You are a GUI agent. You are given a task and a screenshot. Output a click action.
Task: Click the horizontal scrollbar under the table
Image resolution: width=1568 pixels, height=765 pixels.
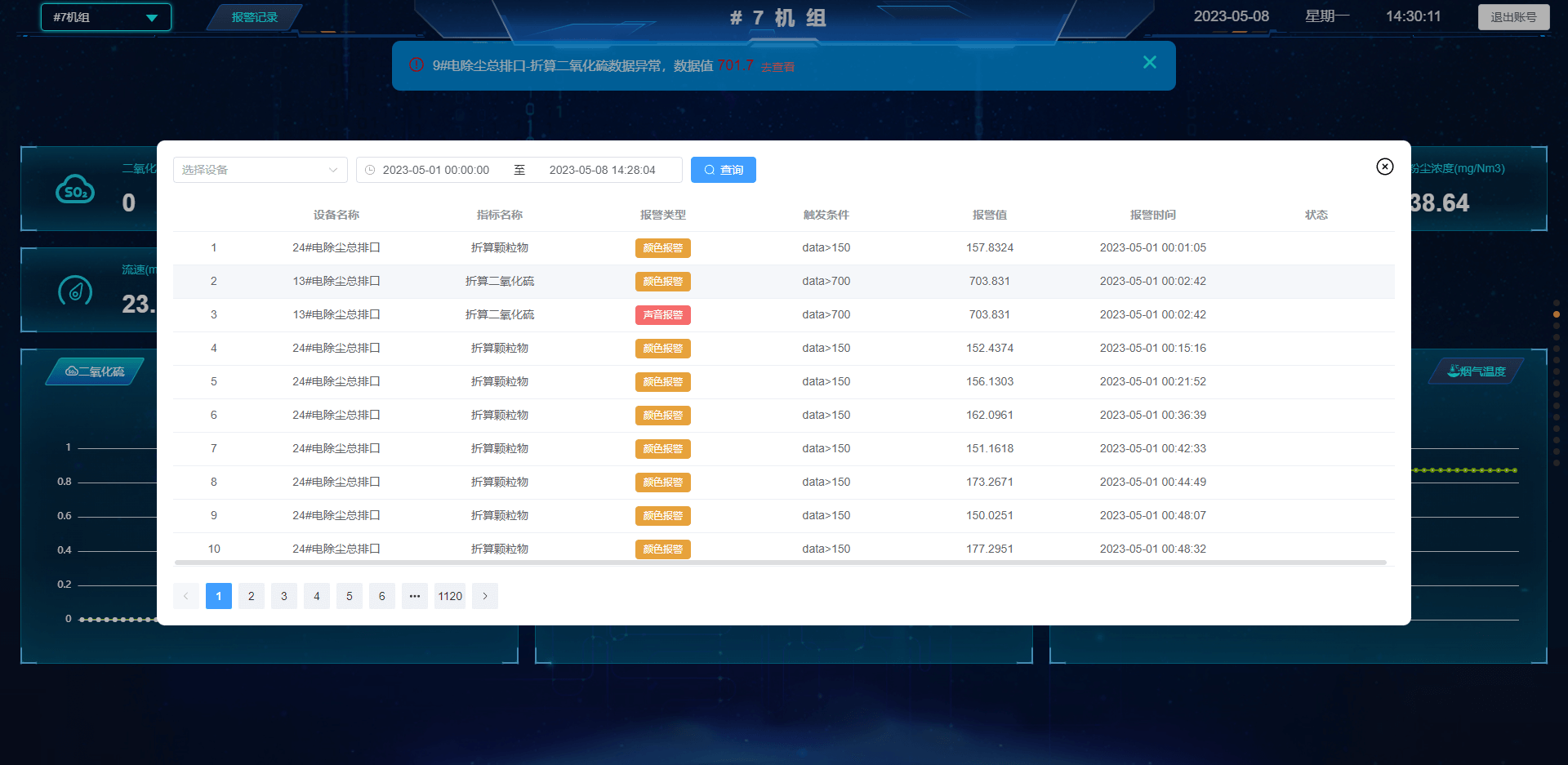[x=780, y=563]
